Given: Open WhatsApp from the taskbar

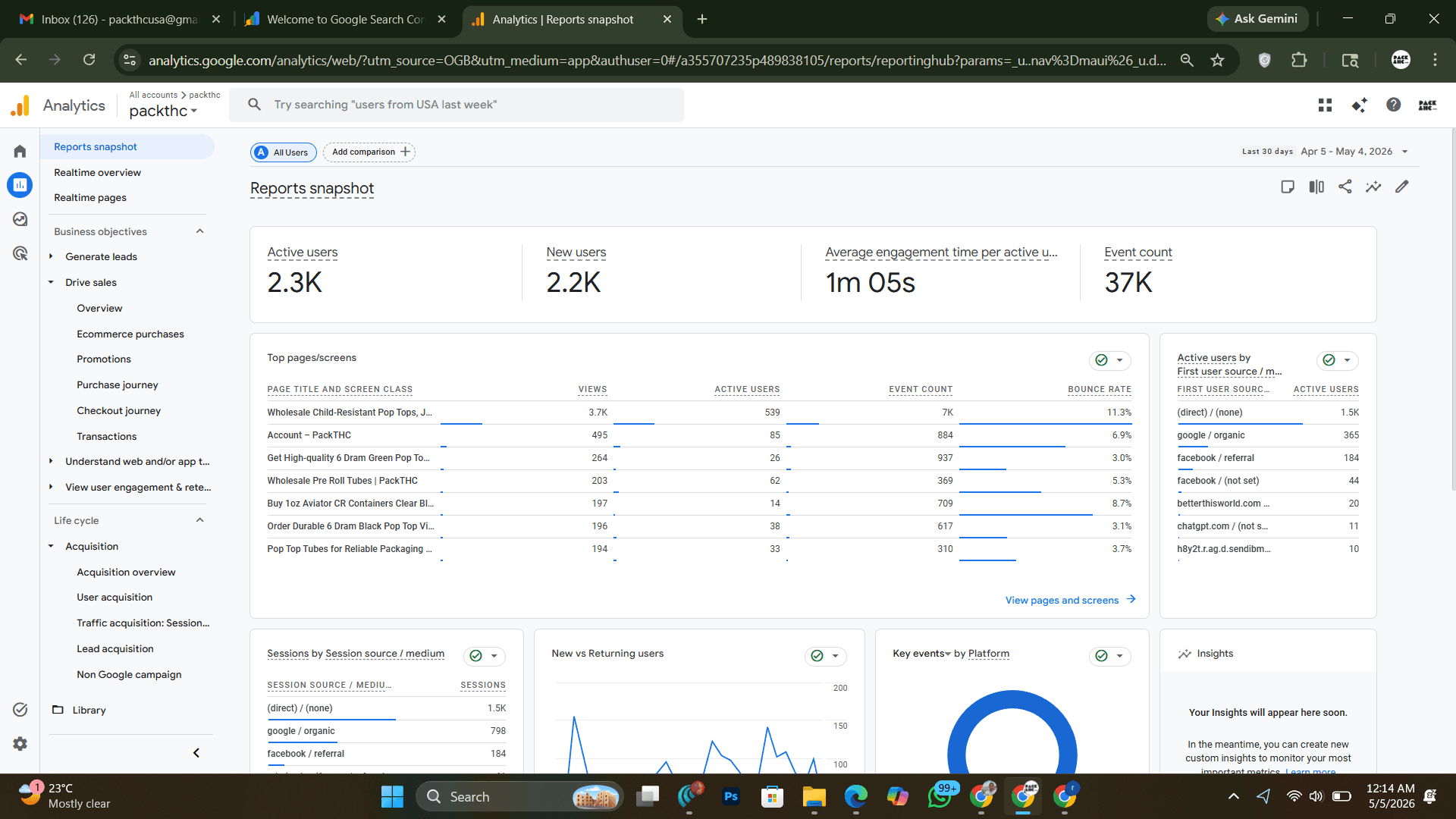Looking at the screenshot, I should click(x=940, y=796).
